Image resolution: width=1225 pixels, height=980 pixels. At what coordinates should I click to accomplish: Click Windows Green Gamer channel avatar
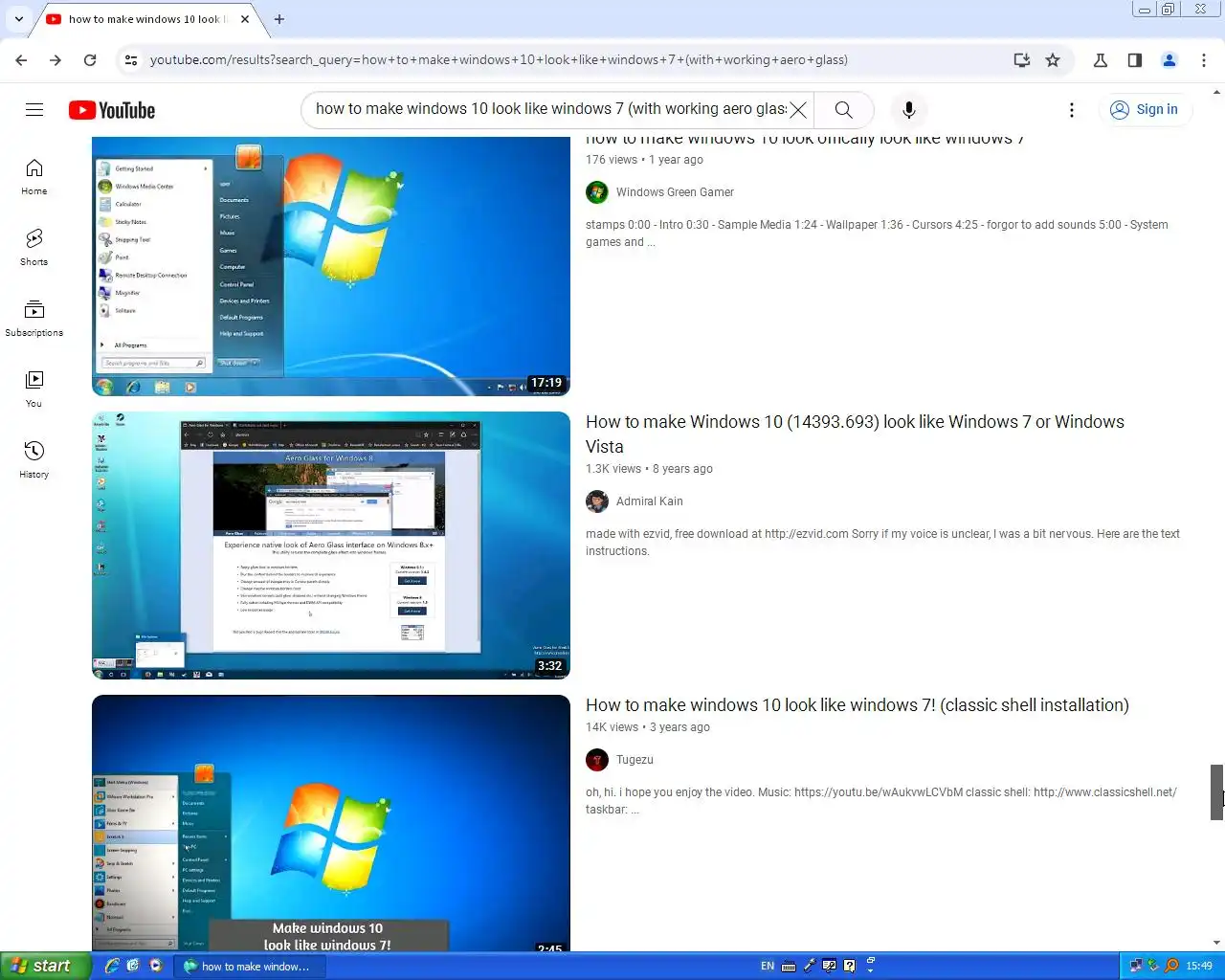click(597, 192)
